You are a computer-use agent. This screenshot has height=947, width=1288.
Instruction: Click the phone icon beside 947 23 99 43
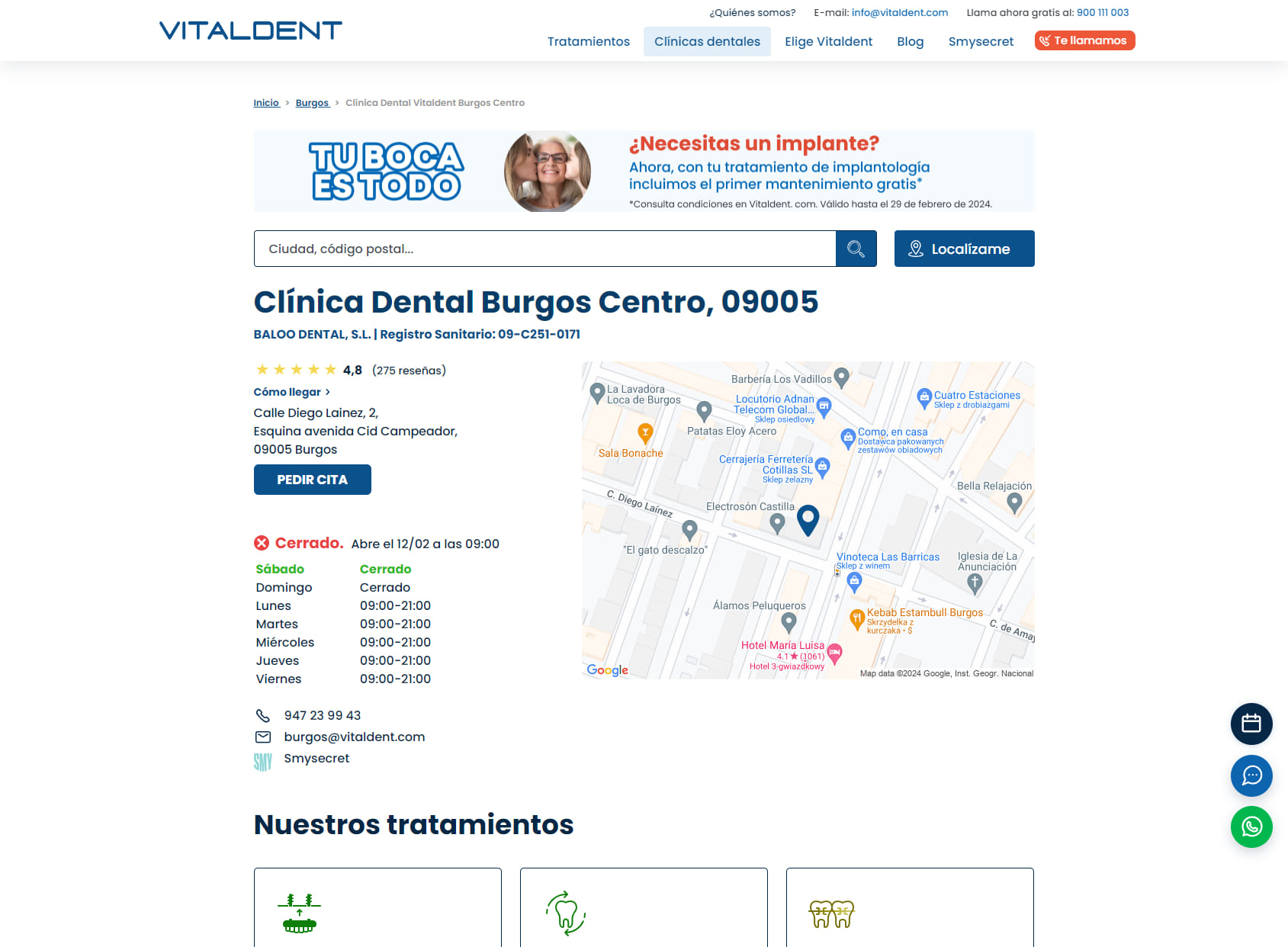point(262,715)
